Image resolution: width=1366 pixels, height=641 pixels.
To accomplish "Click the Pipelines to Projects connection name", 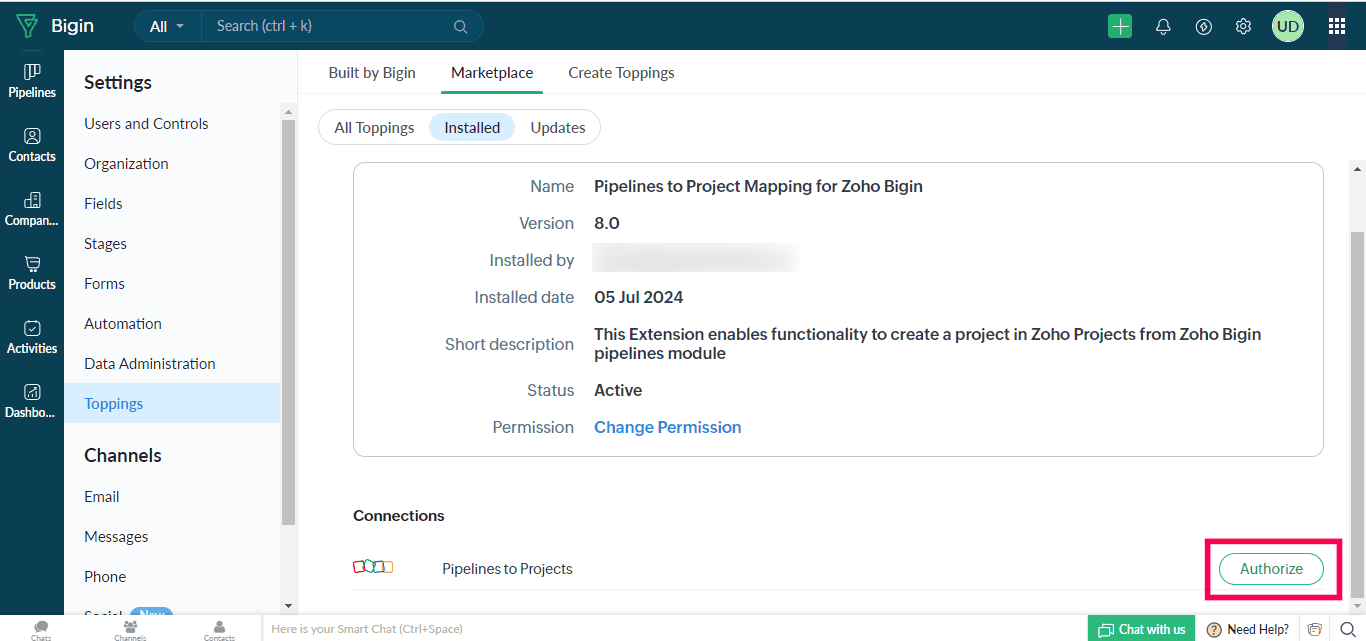I will coord(507,569).
